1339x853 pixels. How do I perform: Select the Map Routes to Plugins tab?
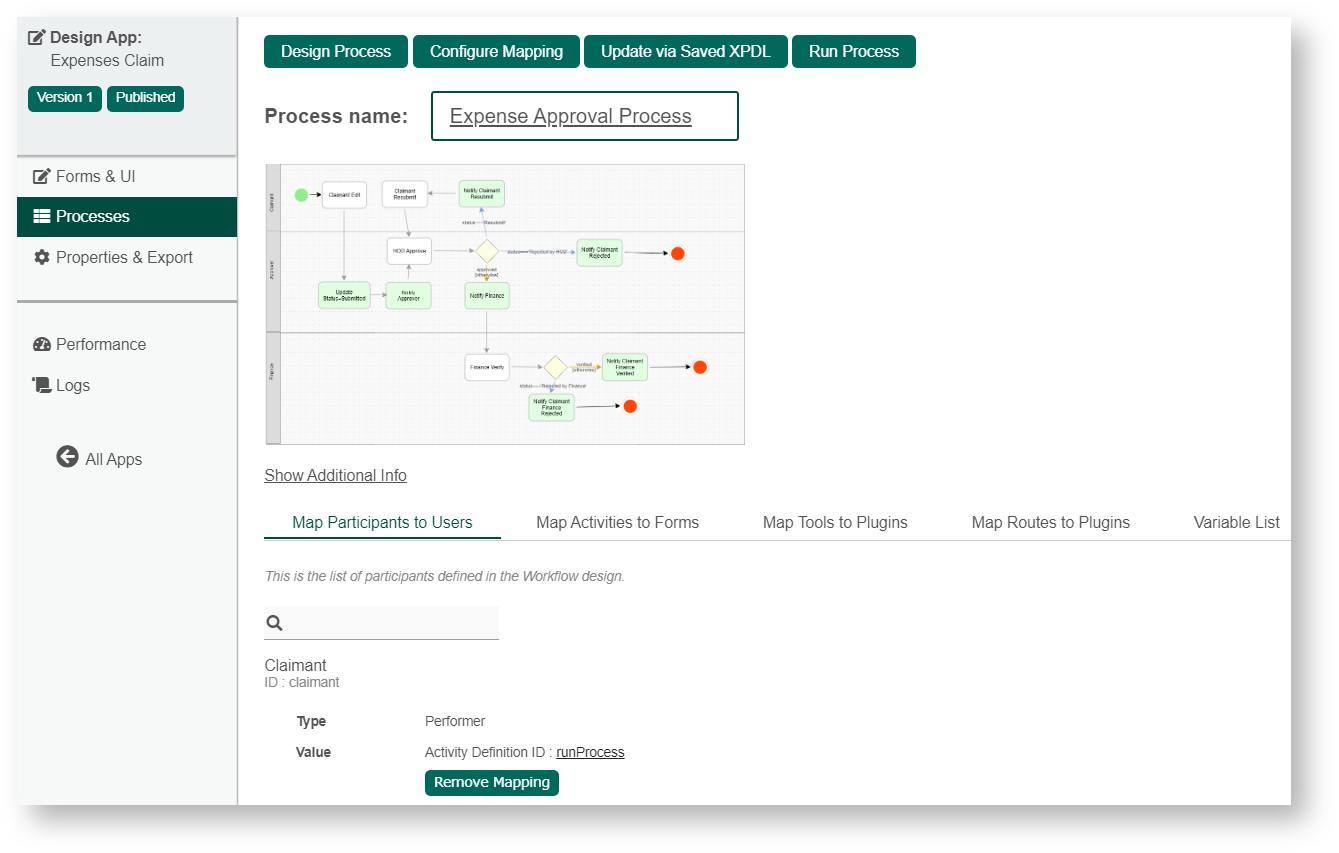1050,522
